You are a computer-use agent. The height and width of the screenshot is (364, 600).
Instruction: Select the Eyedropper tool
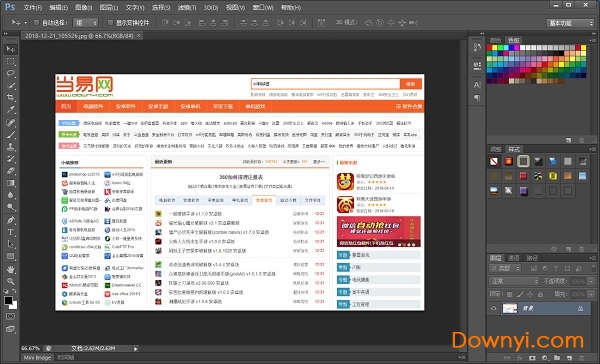(x=10, y=109)
